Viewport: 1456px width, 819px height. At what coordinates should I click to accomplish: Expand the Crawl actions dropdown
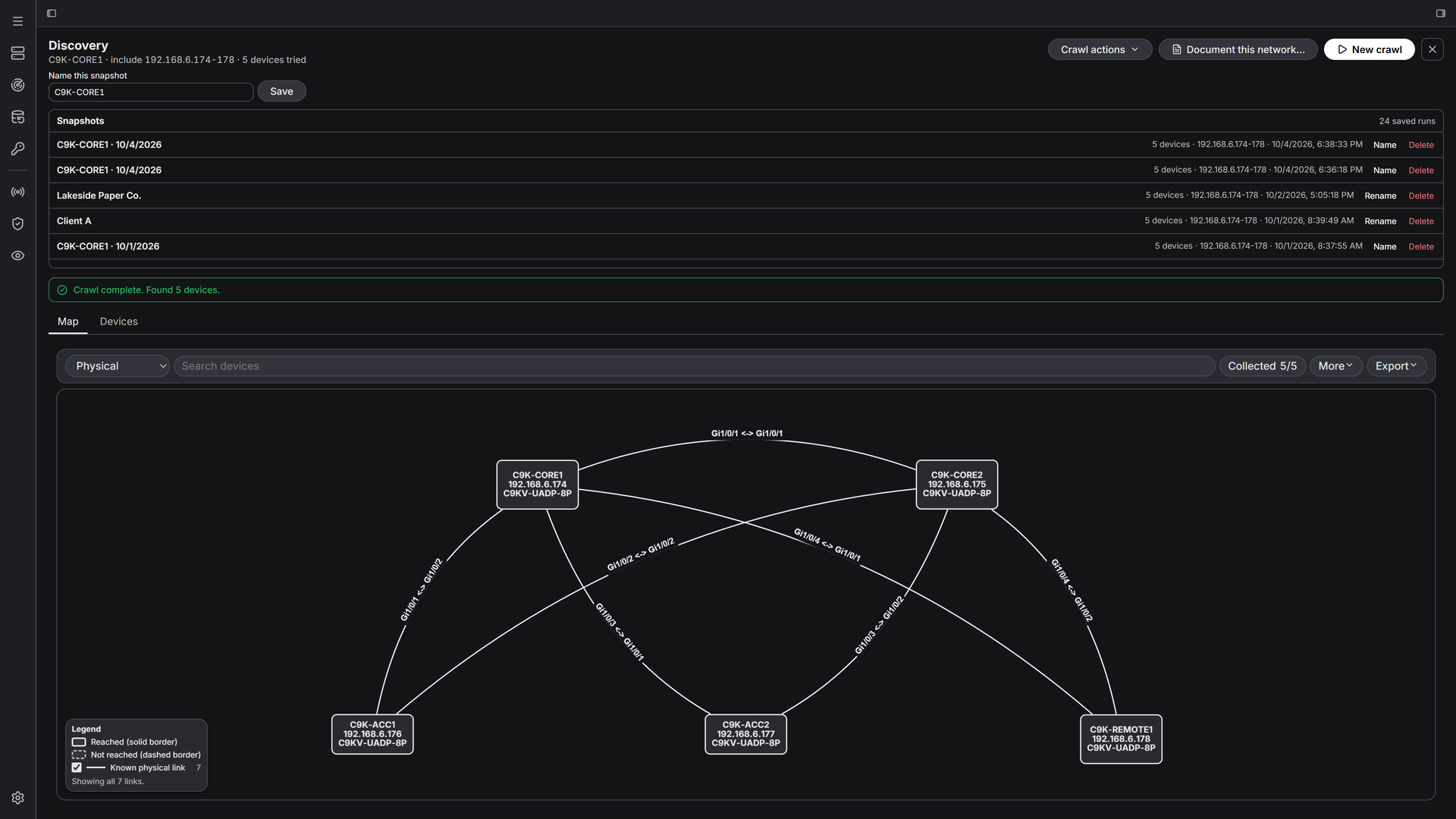click(x=1100, y=49)
